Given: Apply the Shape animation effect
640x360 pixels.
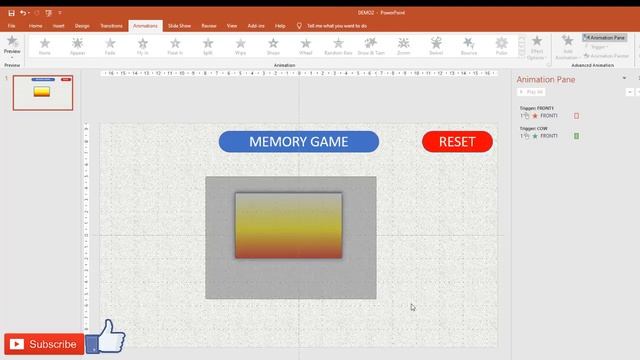Looking at the screenshot, I should click(273, 46).
